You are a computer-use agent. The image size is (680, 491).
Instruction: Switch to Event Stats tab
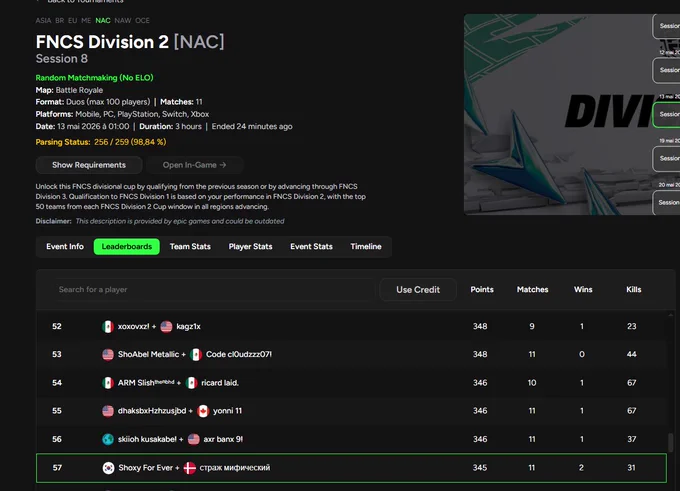pos(311,246)
